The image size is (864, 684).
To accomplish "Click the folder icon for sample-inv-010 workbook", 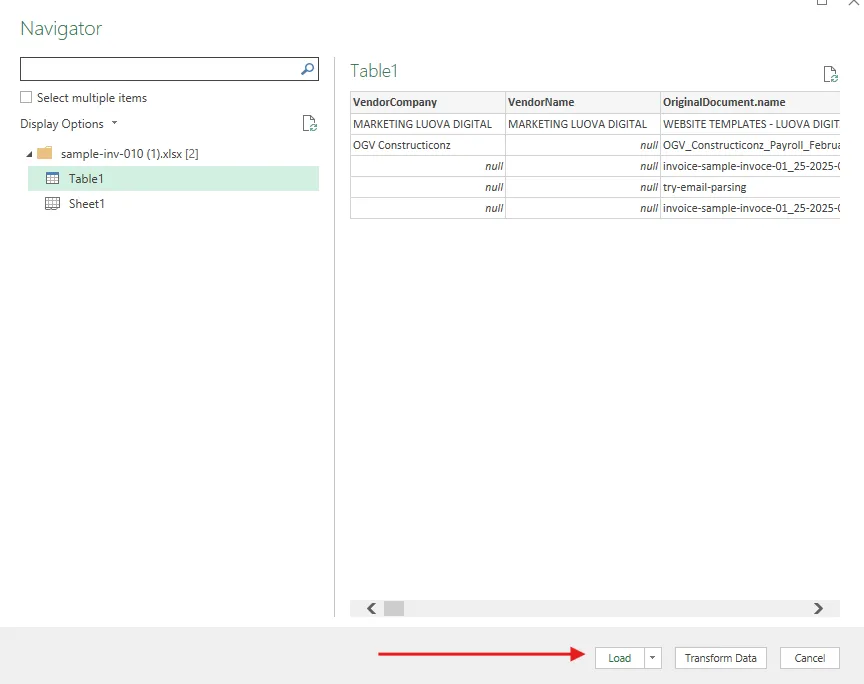I will pos(44,154).
